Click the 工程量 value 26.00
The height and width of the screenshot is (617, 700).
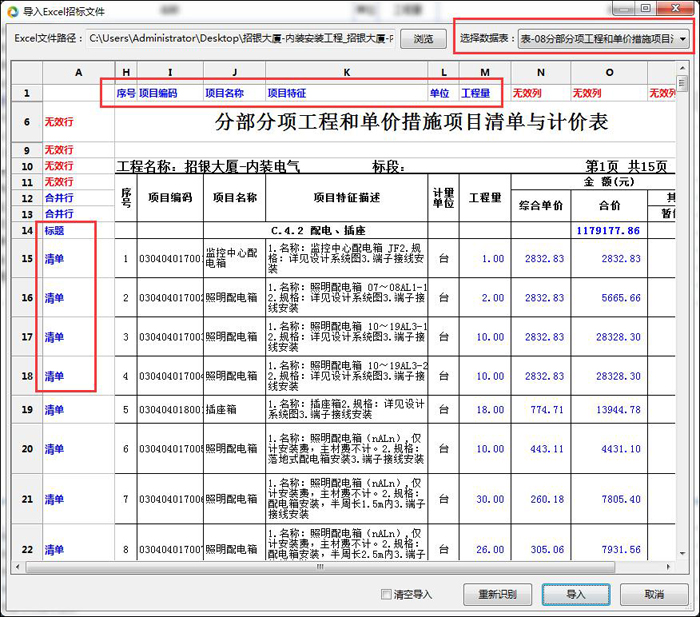pos(490,550)
